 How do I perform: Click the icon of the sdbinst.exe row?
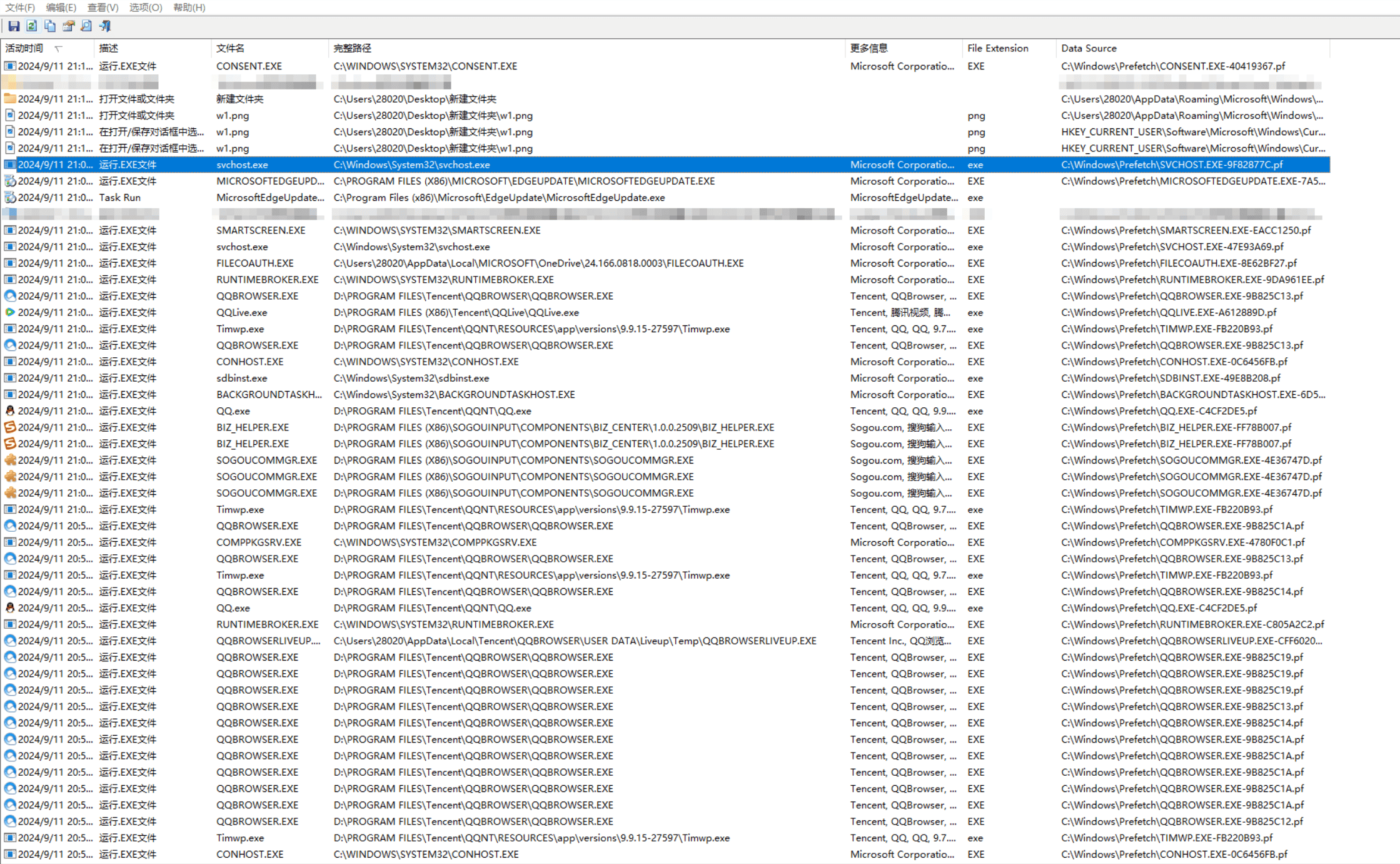tap(10, 378)
